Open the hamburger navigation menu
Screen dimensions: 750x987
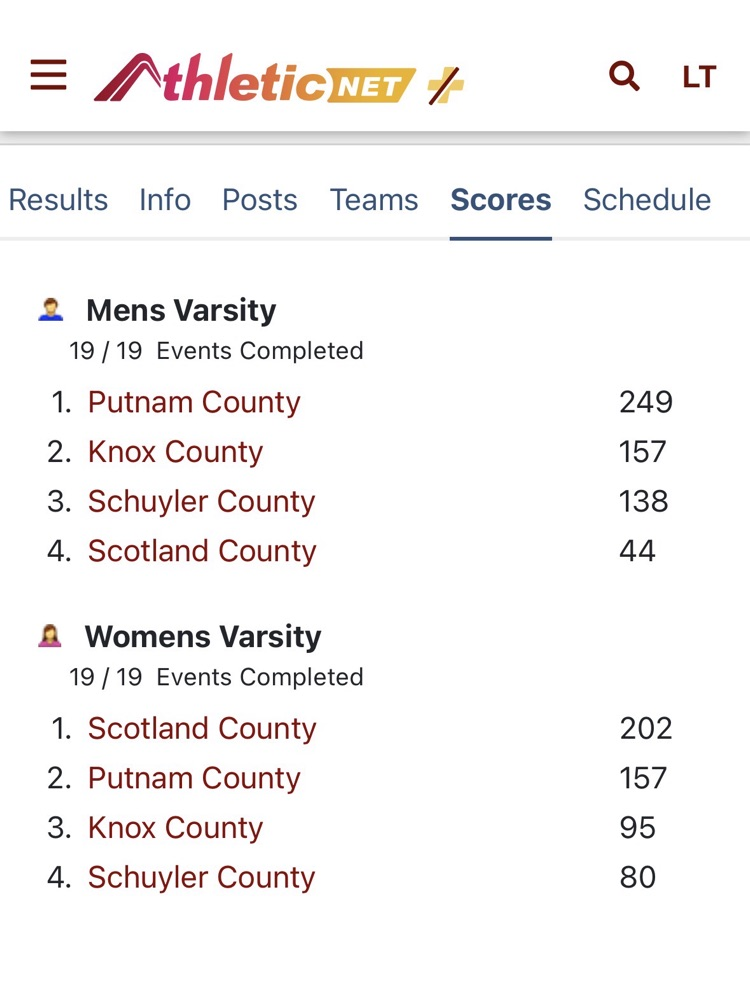48,76
